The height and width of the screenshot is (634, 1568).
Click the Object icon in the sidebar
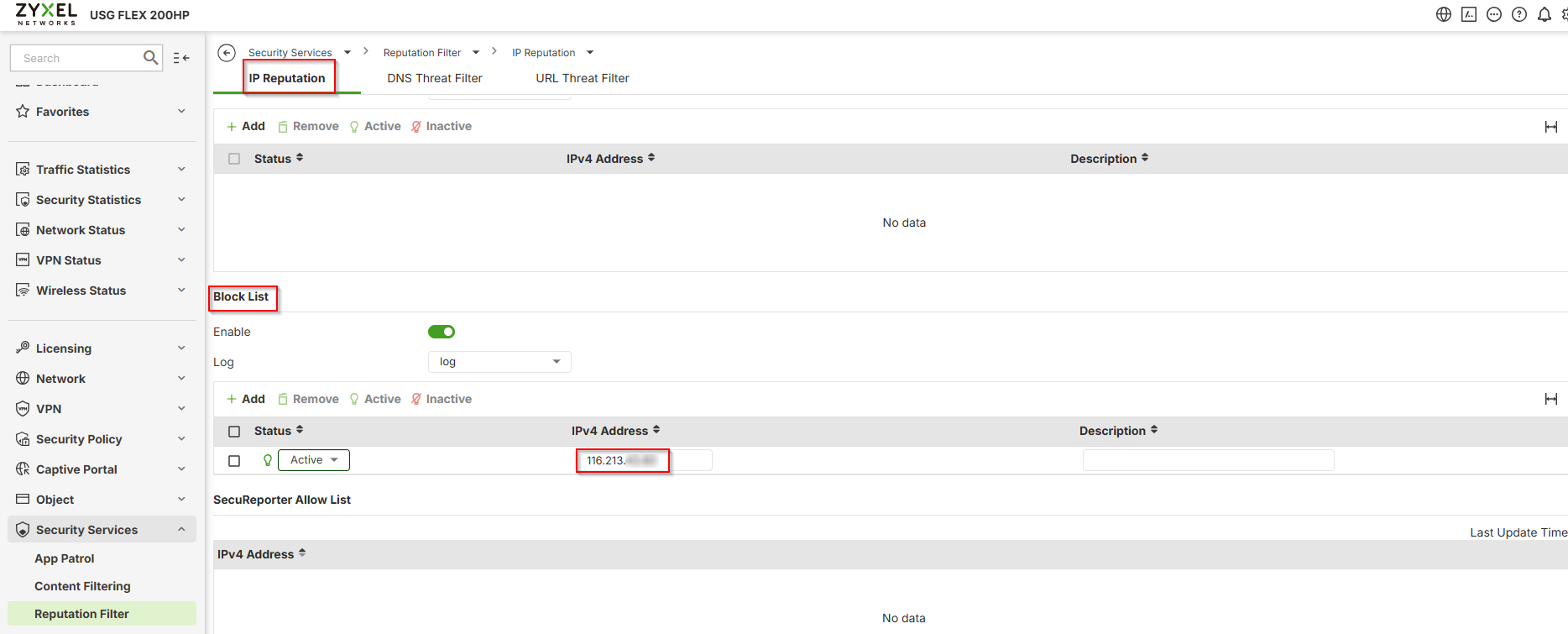coord(23,500)
